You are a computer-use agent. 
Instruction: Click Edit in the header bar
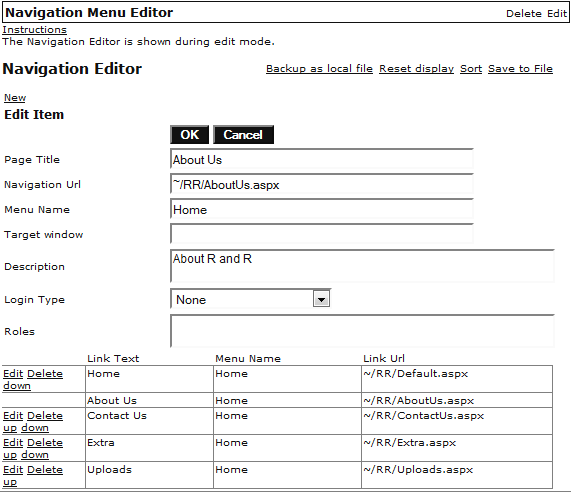[x=557, y=13]
